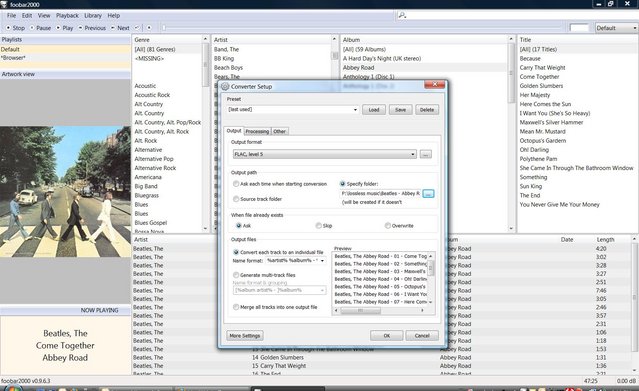
Task: Select Source track folder option
Action: (x=236, y=199)
